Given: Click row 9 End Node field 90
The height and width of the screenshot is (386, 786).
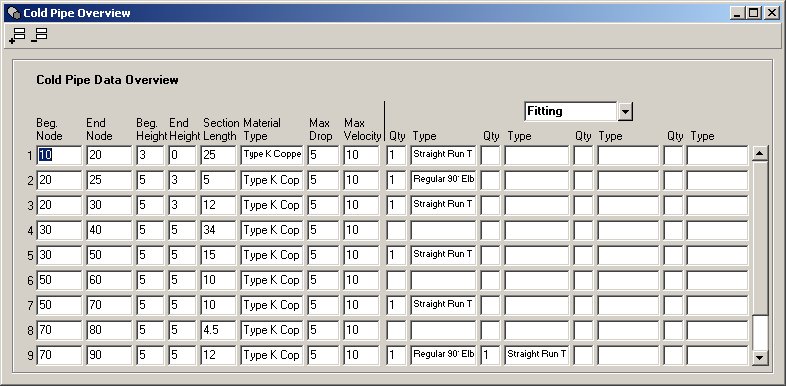Looking at the screenshot, I should (x=109, y=355).
